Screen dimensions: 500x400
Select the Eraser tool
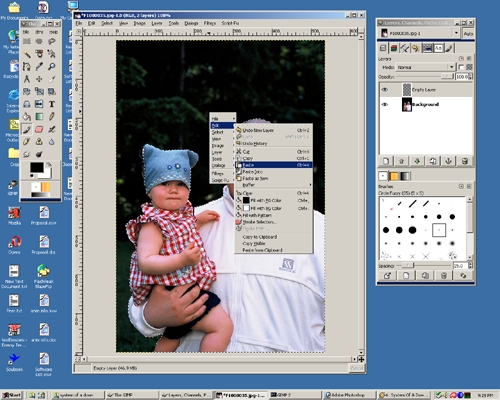coord(39,129)
